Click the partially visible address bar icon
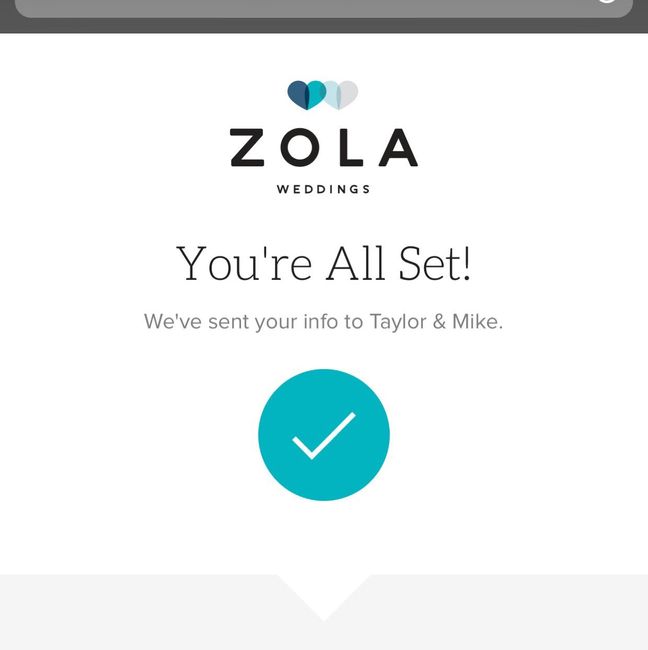Viewport: 648px width, 650px height. [x=606, y=2]
